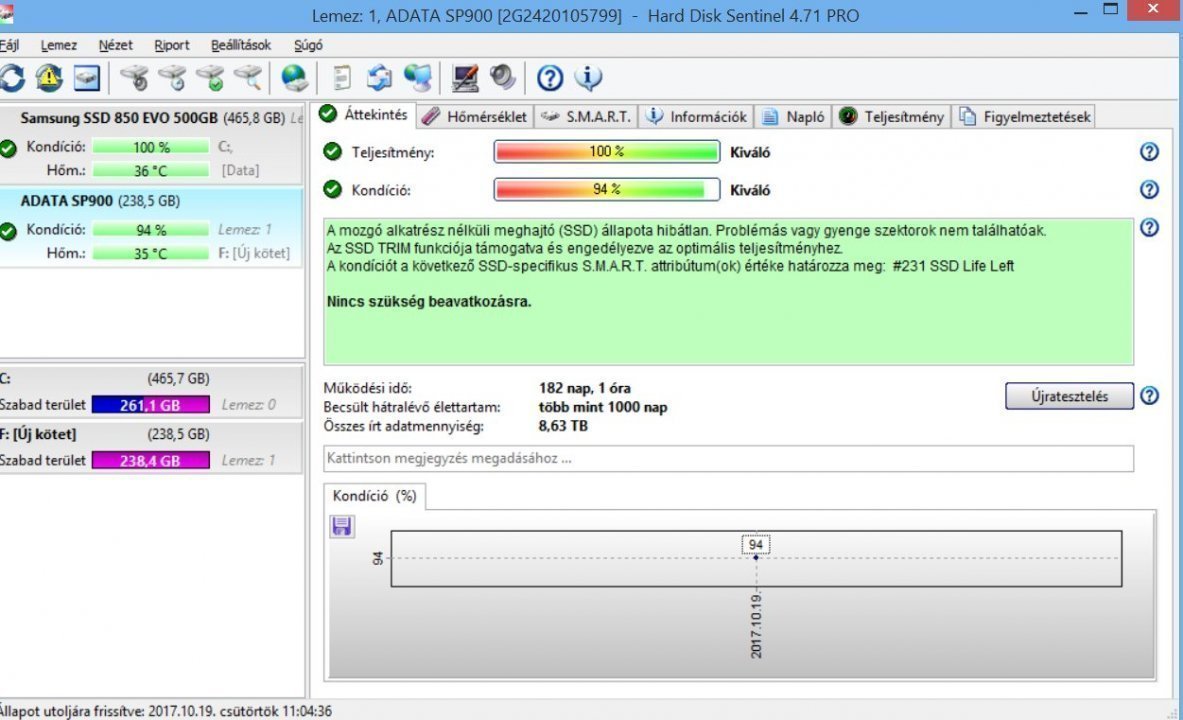The width and height of the screenshot is (1183, 720).
Task: Click the blue question mark toolbar icon
Action: [550, 78]
